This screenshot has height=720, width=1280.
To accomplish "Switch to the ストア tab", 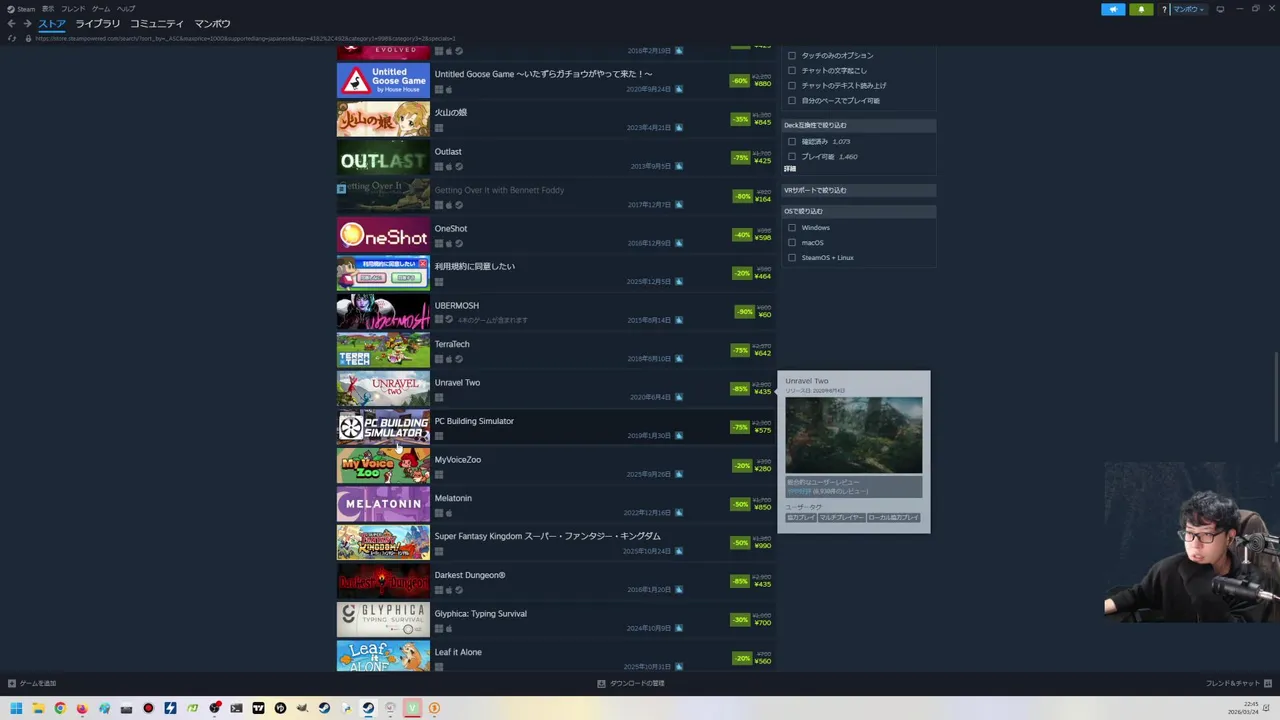I will [x=52, y=24].
